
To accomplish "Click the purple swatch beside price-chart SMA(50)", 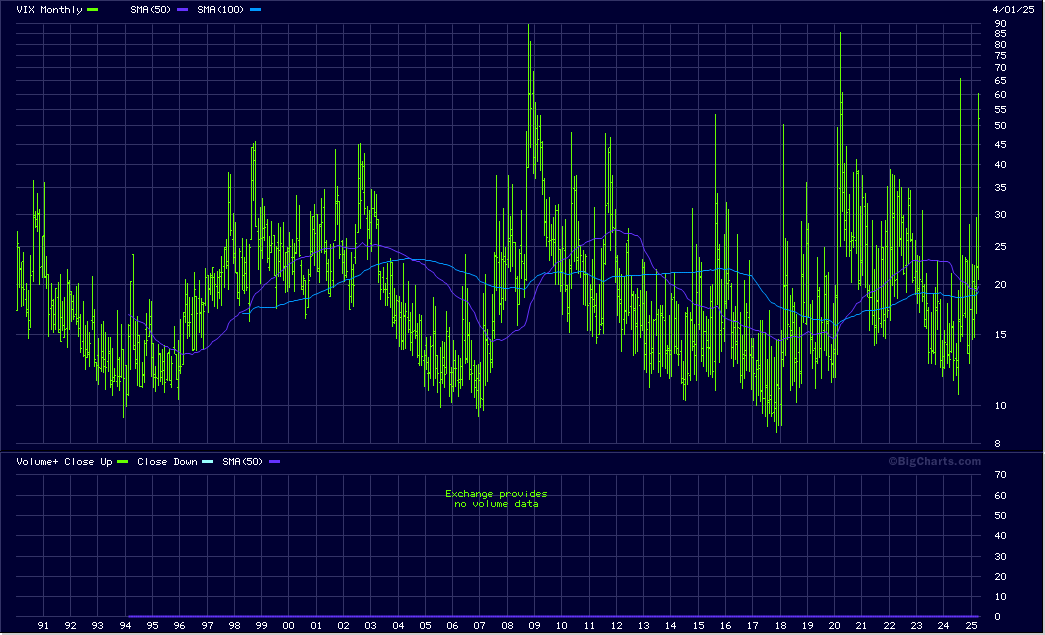I will point(183,9).
